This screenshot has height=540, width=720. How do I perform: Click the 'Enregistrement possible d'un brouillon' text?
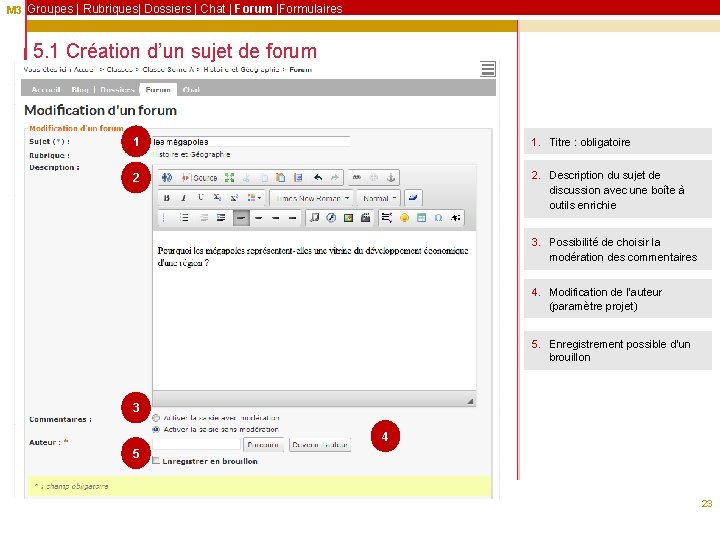tap(619, 350)
